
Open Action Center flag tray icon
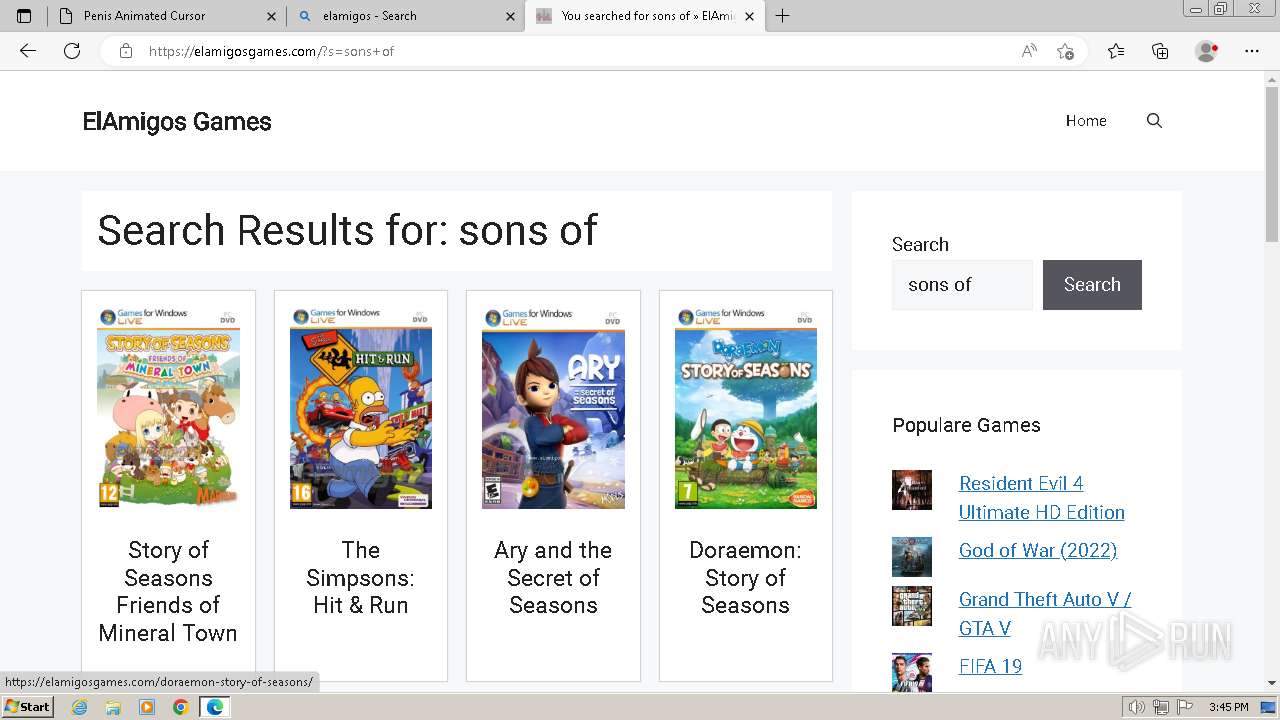coord(1185,707)
